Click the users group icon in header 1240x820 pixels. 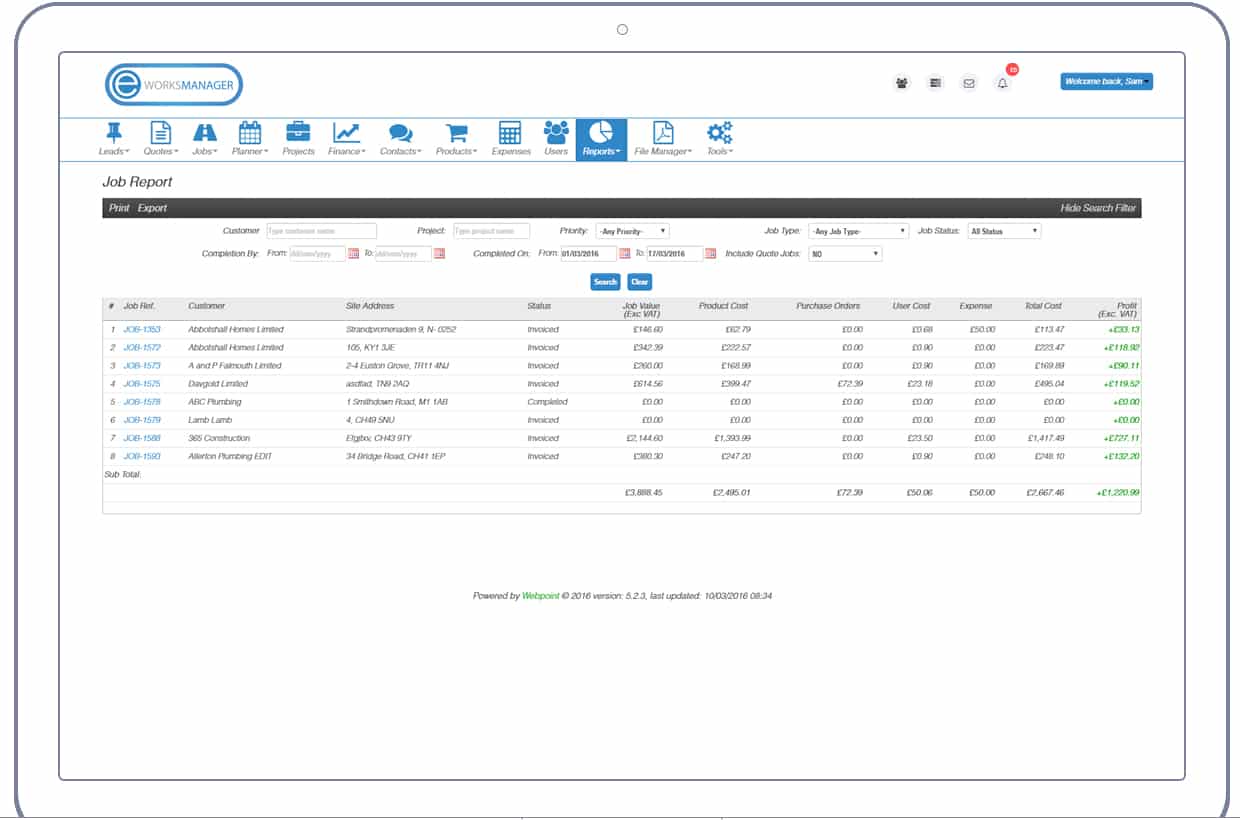pyautogui.click(x=902, y=83)
